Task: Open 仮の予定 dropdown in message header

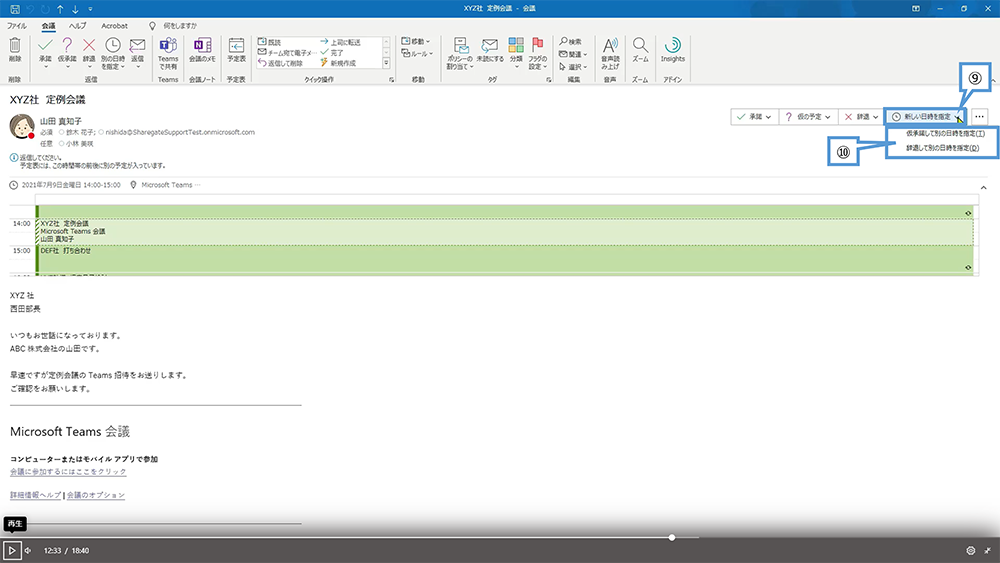Action: 807,117
